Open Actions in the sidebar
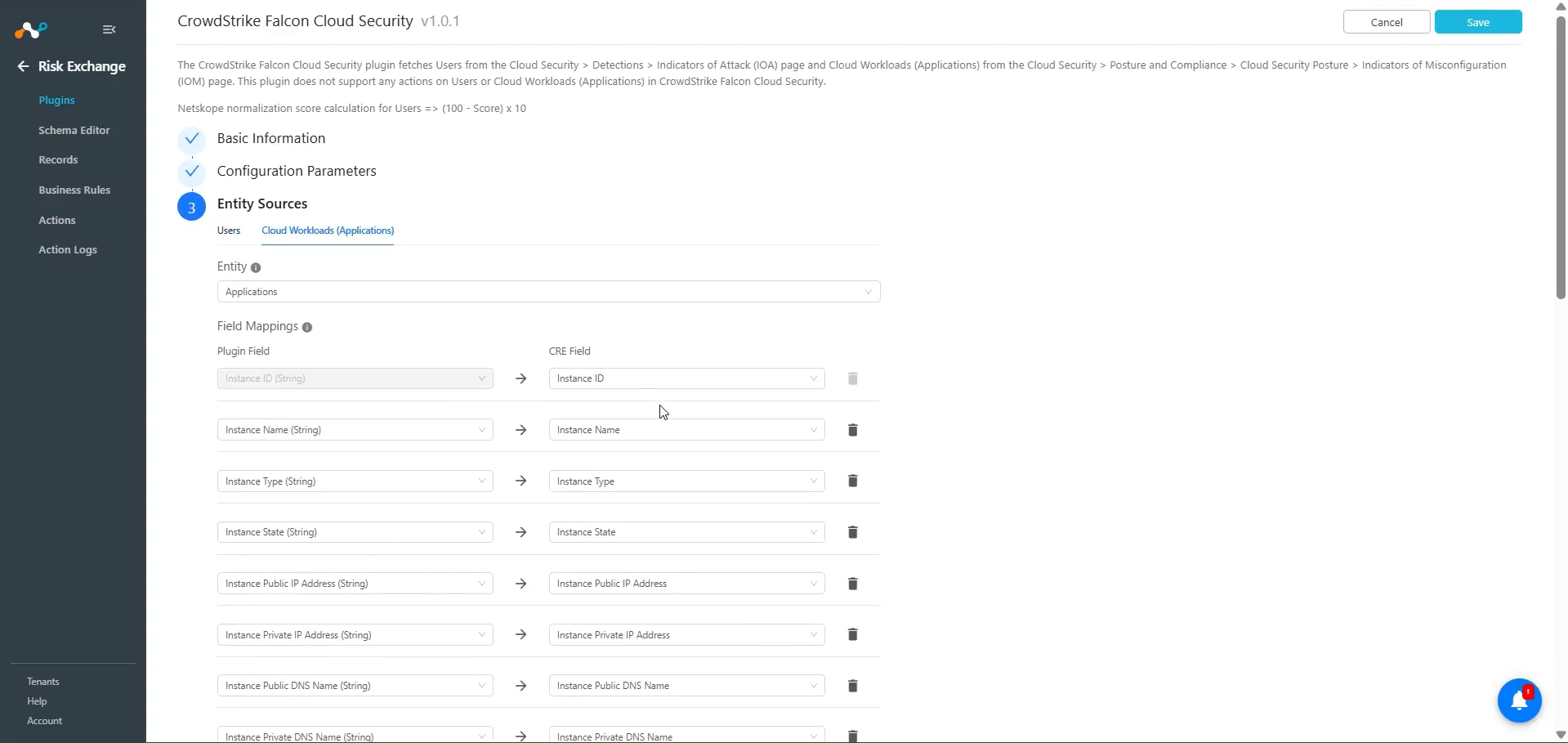This screenshot has width=1568, height=743. click(57, 221)
